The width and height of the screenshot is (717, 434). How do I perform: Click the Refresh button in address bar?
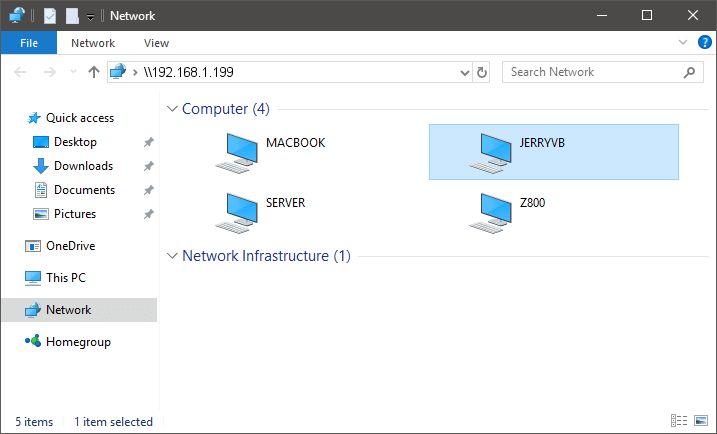(482, 72)
